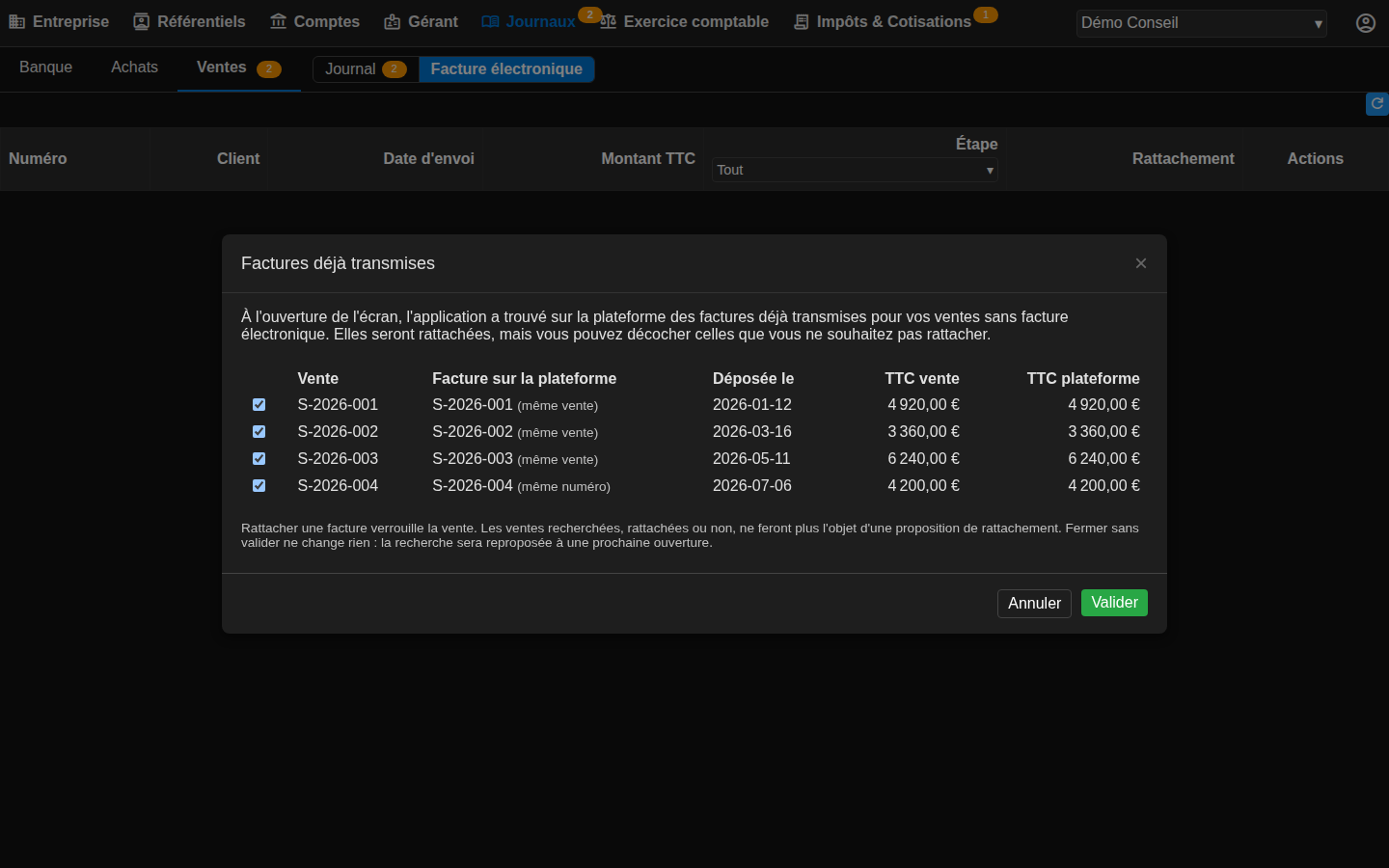
Task: Switch to the Banque tab
Action: pyautogui.click(x=46, y=68)
